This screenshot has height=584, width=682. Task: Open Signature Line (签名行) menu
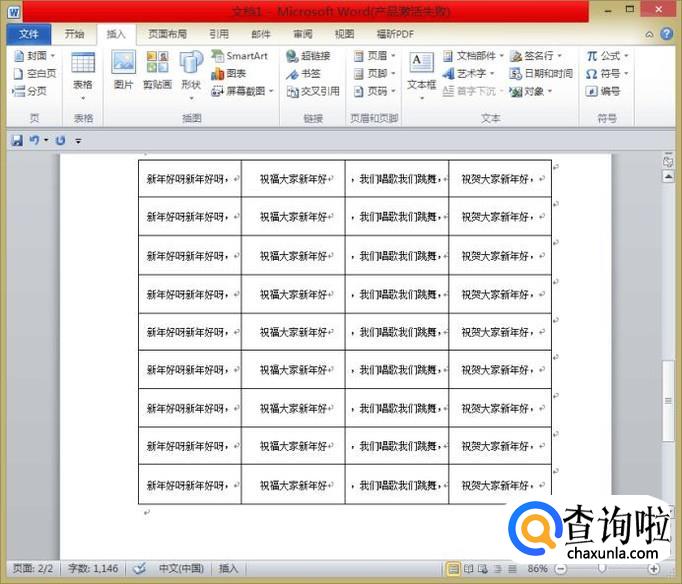pyautogui.click(x=536, y=56)
